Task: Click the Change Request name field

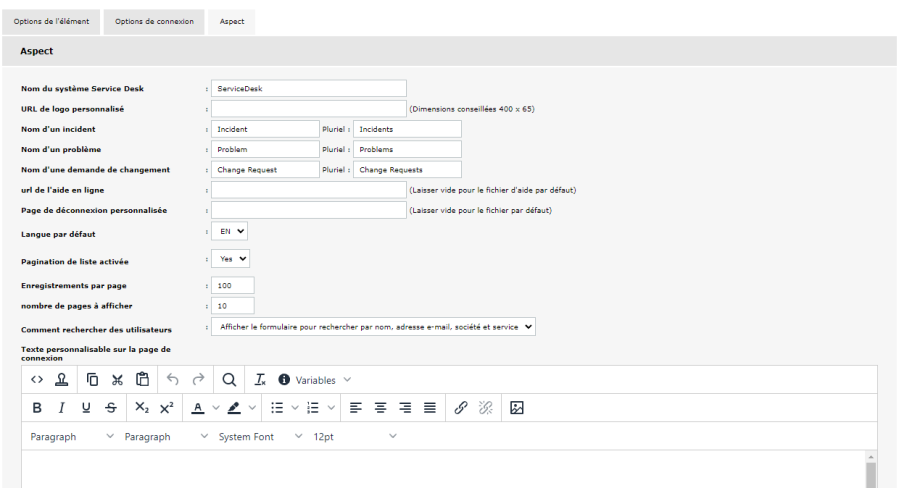Action: 265,170
